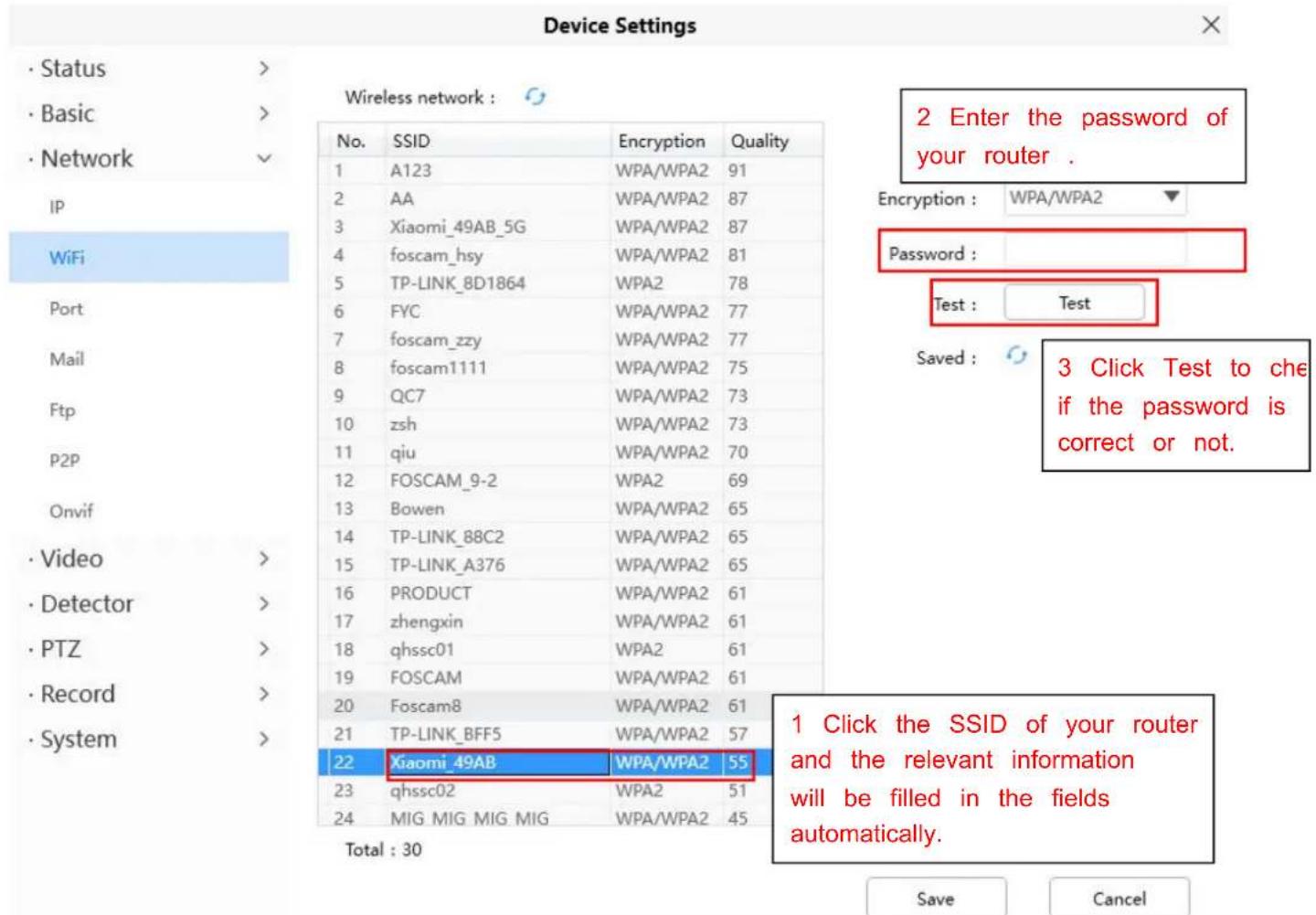Open the IP settings page
Screen dimensions: 1316x915
click(x=149, y=207)
